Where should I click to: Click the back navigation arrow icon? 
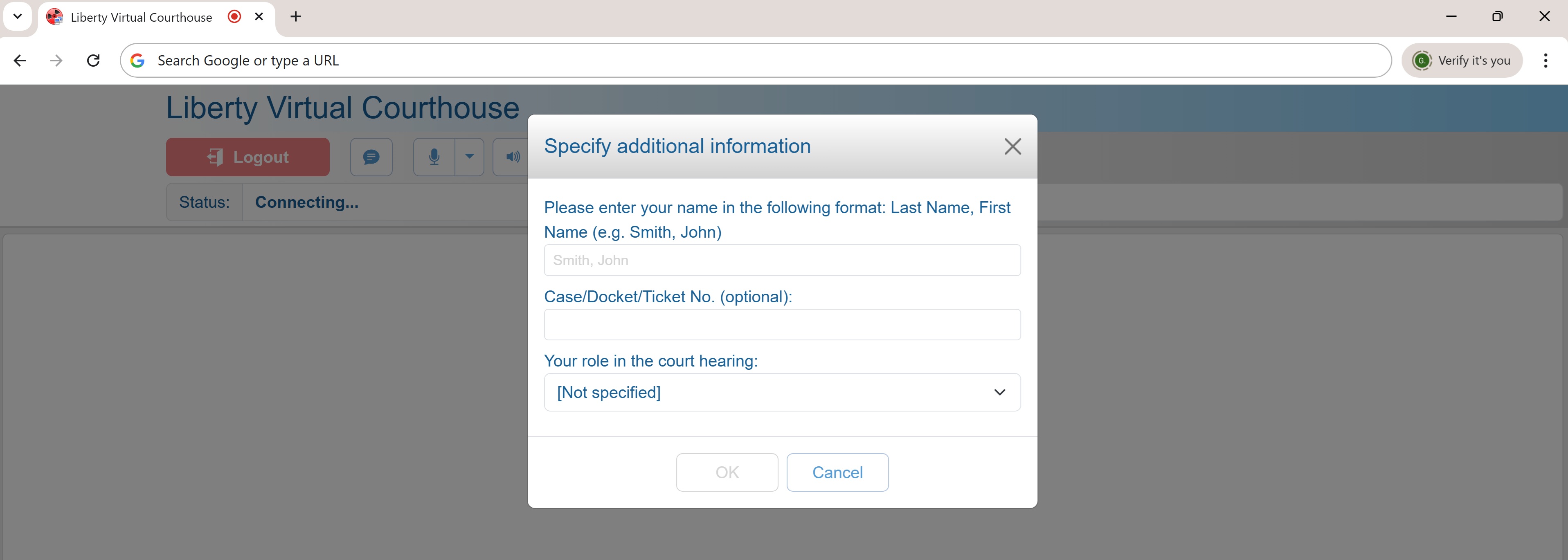tap(20, 60)
